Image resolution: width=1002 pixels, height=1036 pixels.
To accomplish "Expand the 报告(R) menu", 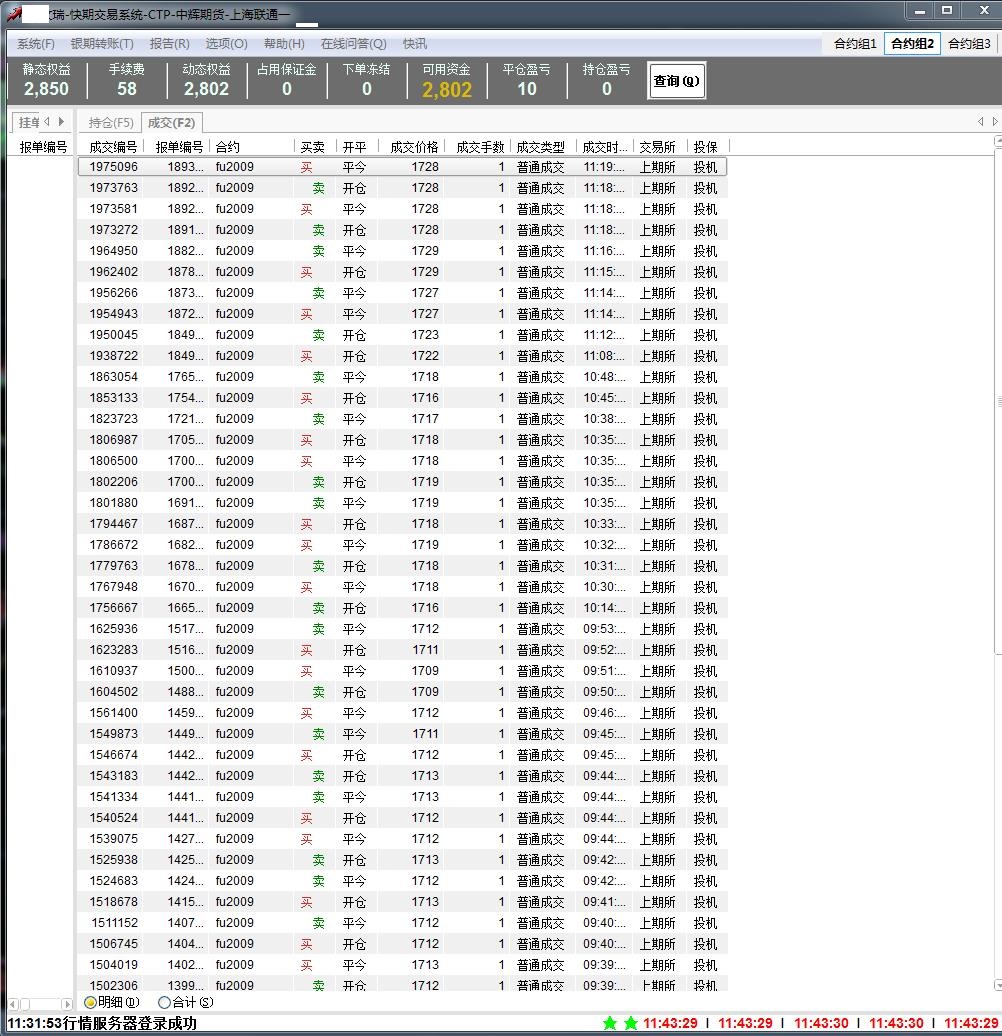I will (x=169, y=44).
